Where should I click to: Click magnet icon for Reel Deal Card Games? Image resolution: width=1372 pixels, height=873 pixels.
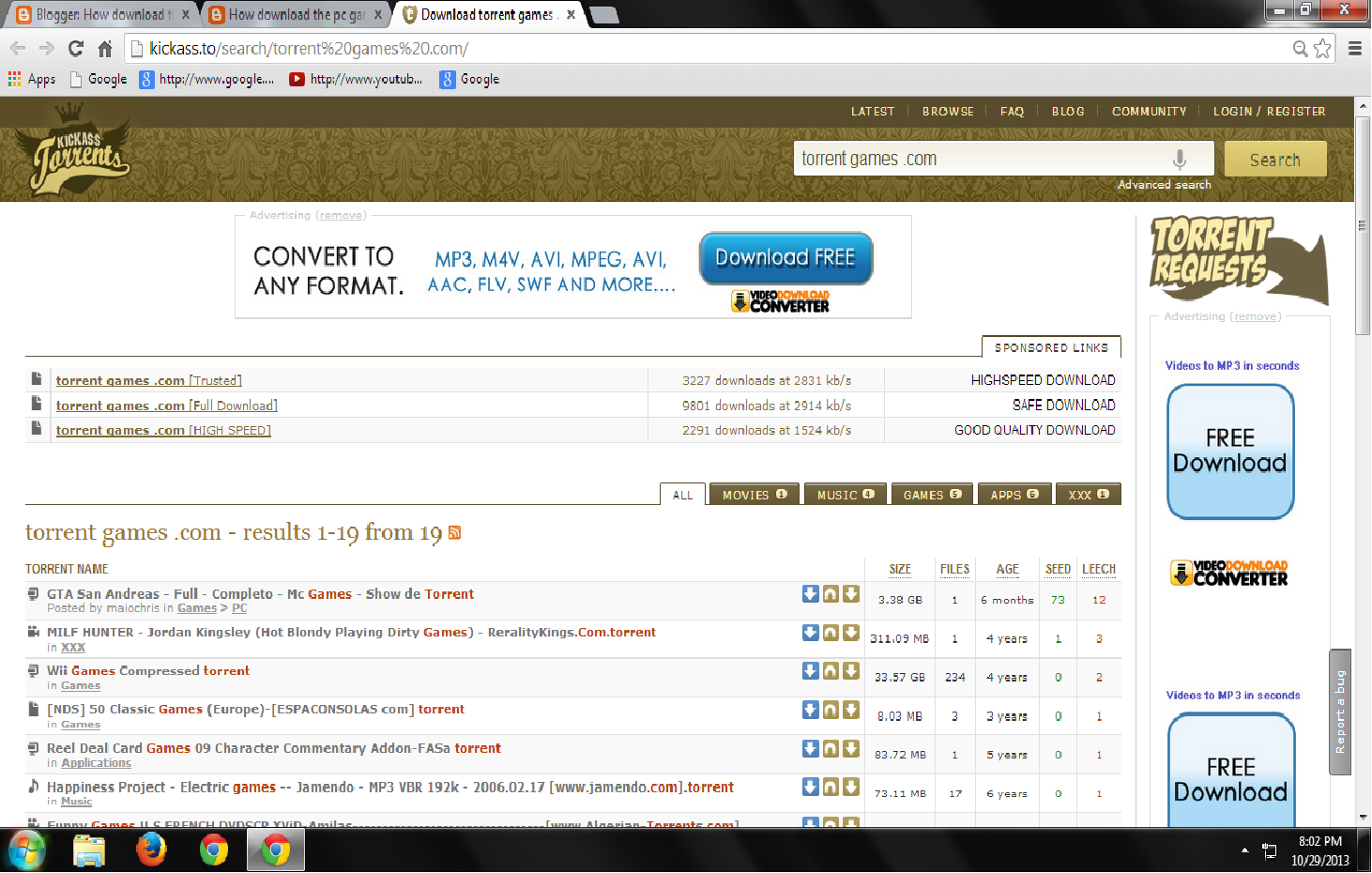[x=831, y=749]
